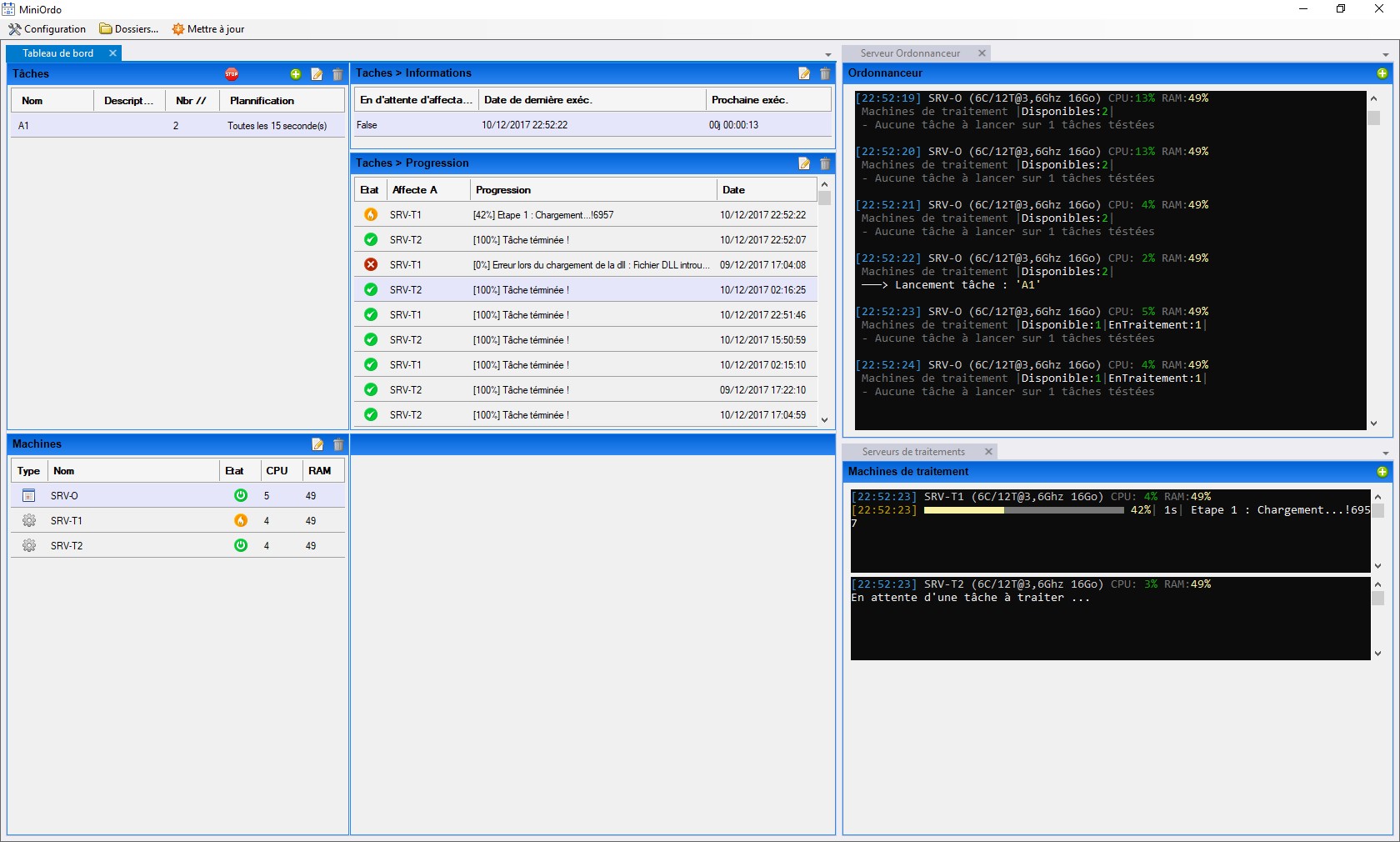Open tab list dropdown arrow beside Serveur Ordonnanceur

(x=1386, y=55)
